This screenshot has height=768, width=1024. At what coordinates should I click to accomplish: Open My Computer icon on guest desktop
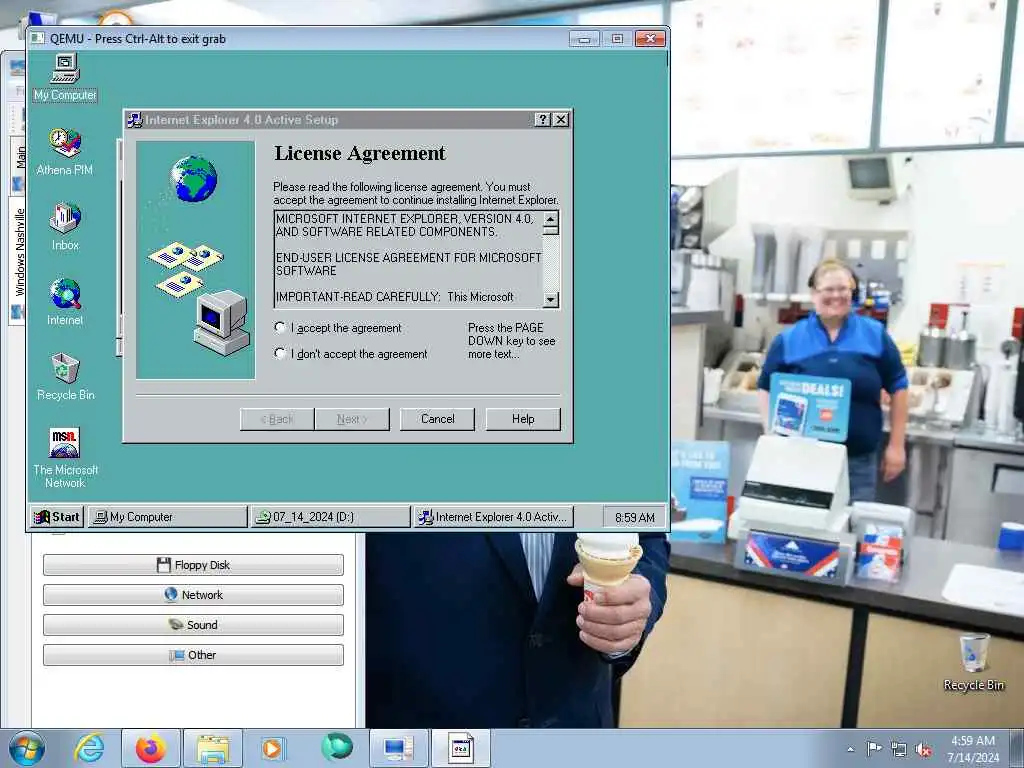65,77
